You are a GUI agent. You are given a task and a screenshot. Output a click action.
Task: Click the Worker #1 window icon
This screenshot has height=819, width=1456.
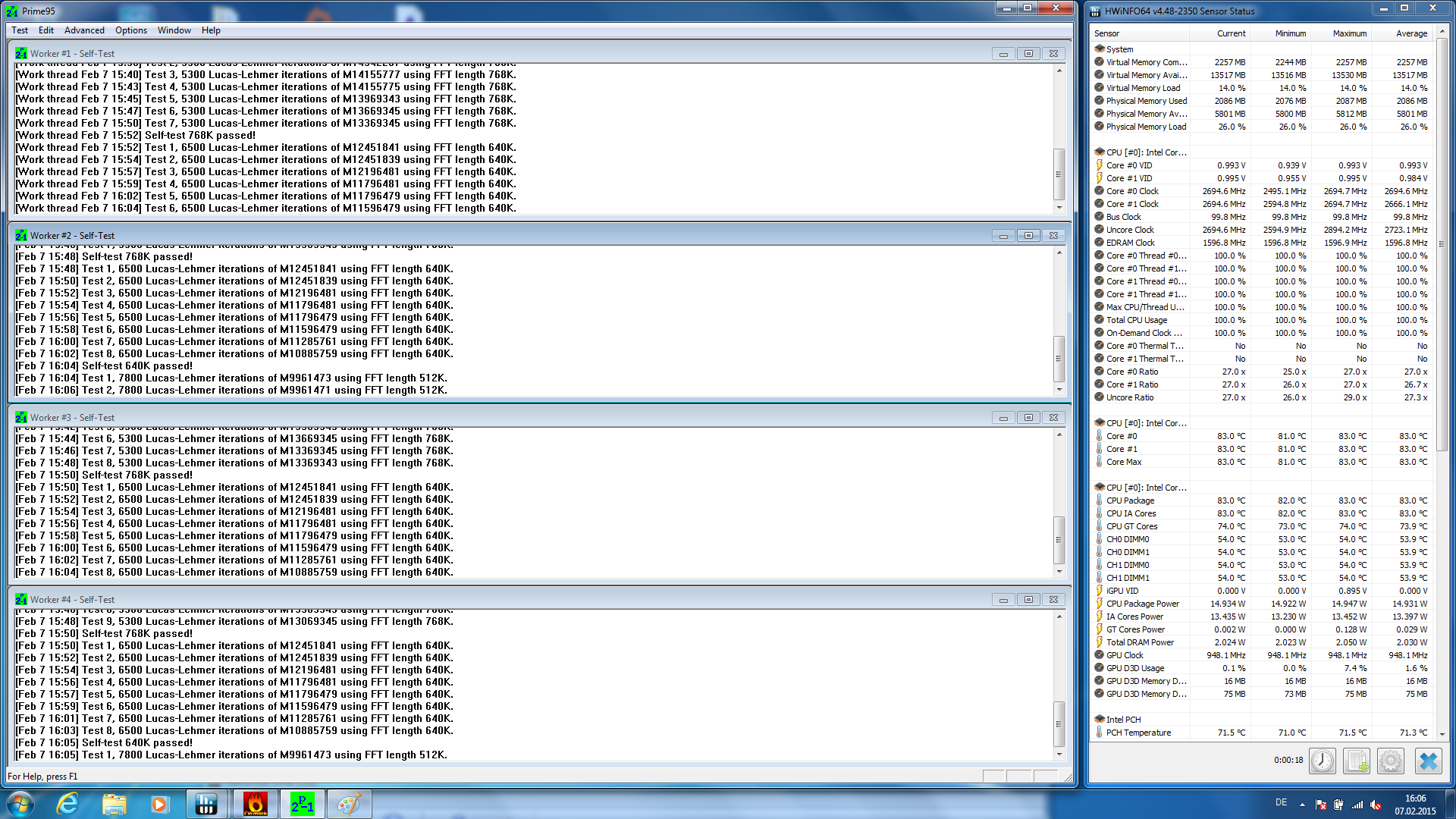[21, 54]
